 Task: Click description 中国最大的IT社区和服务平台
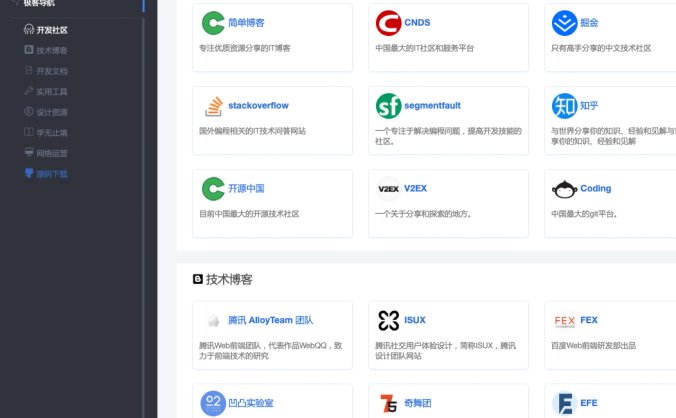[425, 48]
